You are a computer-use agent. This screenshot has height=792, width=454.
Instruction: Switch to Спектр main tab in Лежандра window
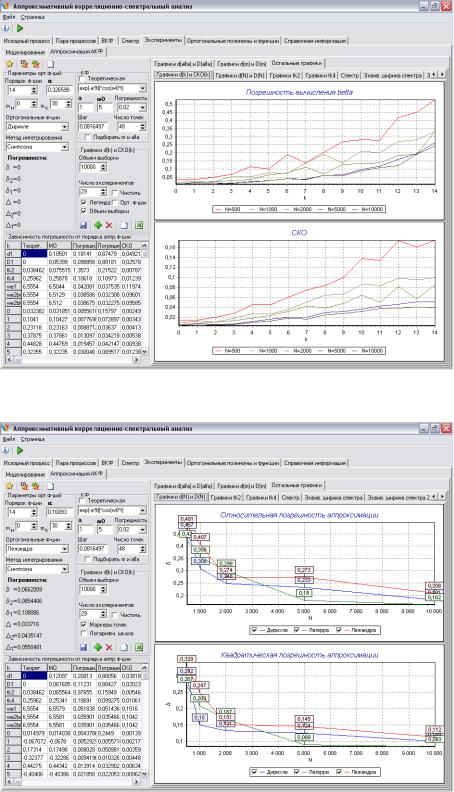[130, 463]
